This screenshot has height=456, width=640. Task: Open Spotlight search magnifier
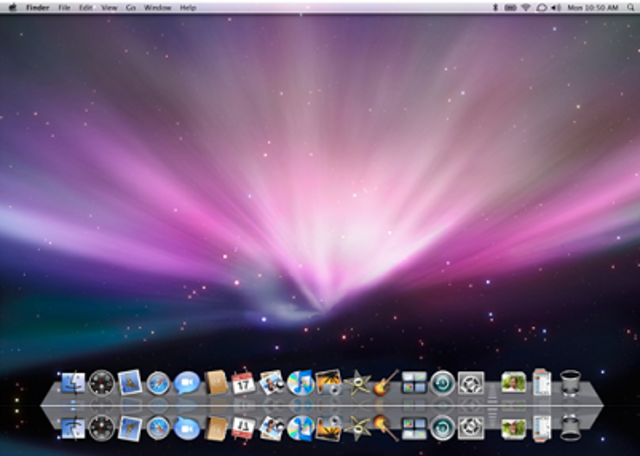(x=631, y=7)
